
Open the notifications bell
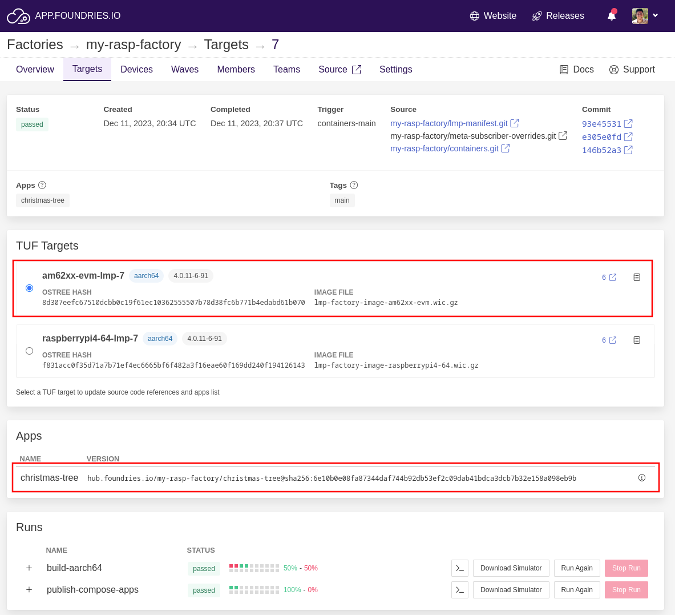point(612,16)
